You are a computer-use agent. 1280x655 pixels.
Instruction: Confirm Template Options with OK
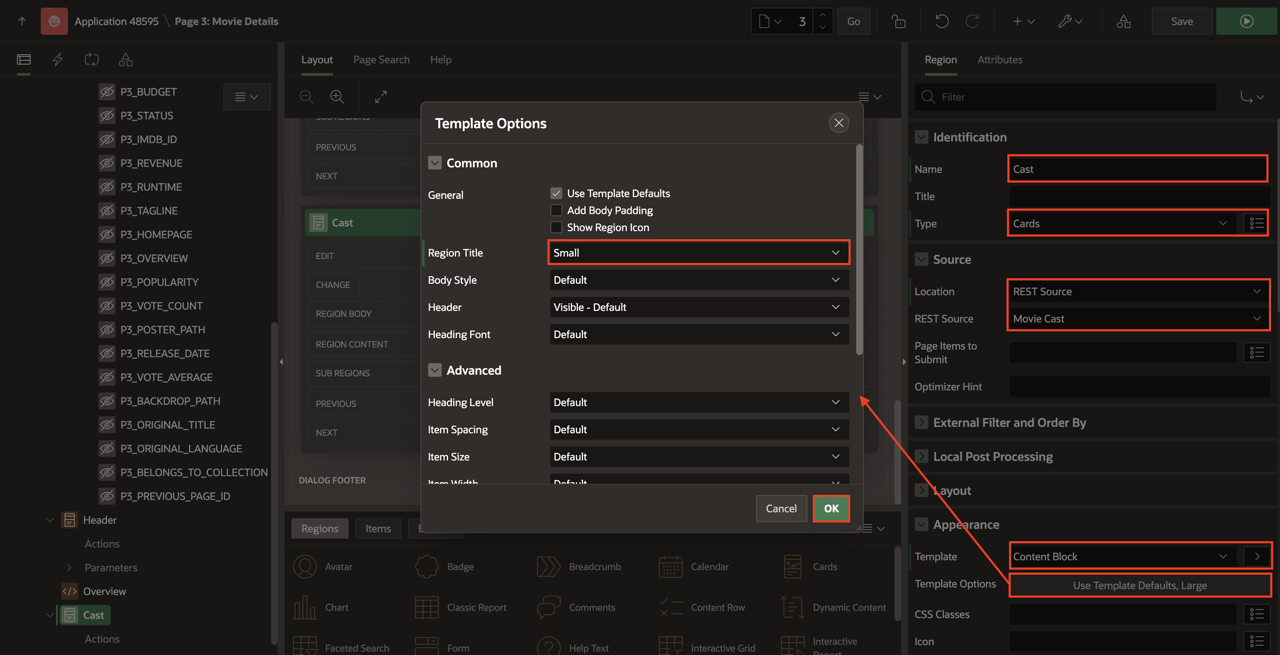pos(831,508)
